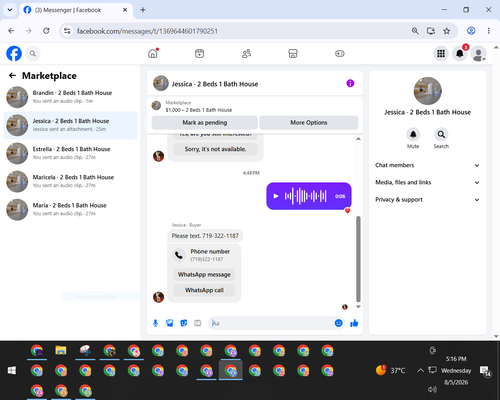Click the Sorry, it's not available quick reply
500x400 pixels.
coord(215,149)
